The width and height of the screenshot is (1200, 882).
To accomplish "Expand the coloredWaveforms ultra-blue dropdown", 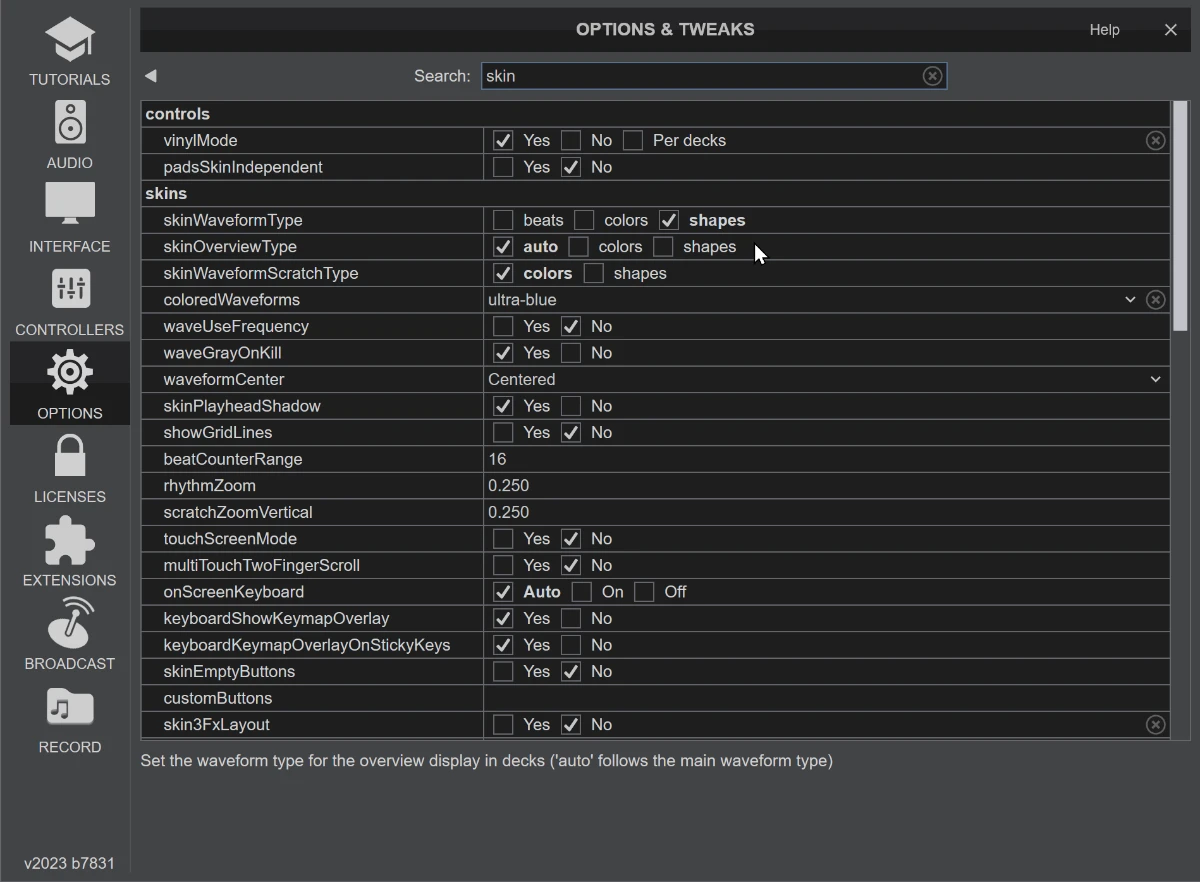I will [1130, 300].
